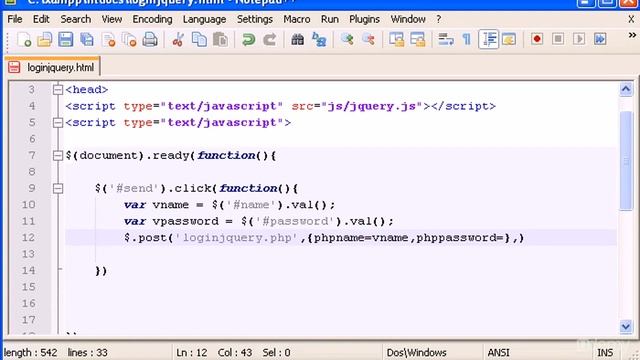Undo last edit with green arrow
The image size is (640, 360).
248,40
